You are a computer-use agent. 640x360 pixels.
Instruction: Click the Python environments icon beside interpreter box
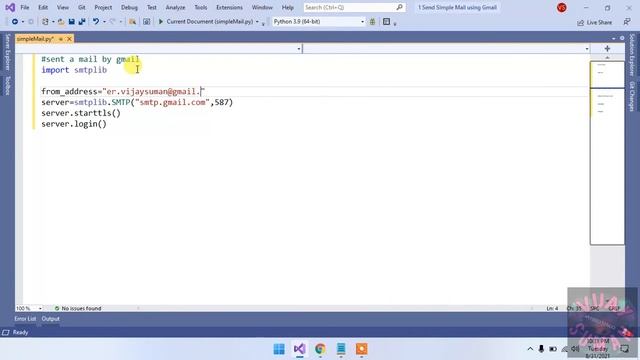[x=372, y=22]
